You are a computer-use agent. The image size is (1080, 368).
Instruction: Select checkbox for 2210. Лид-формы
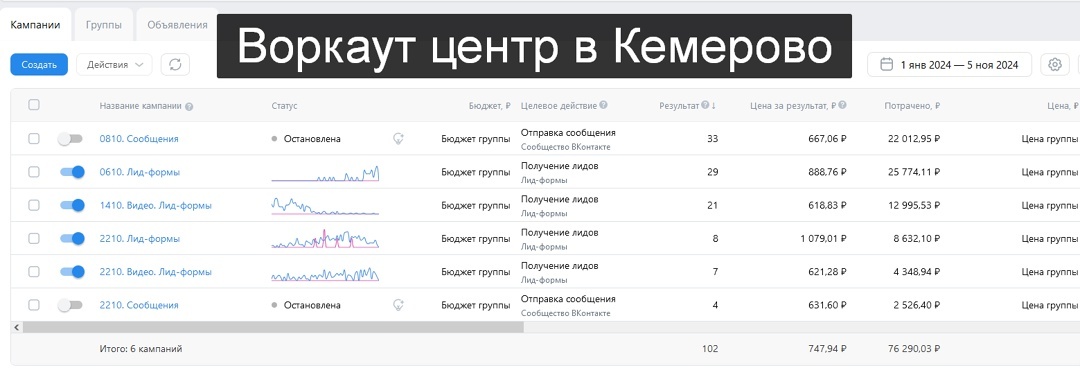tap(34, 238)
